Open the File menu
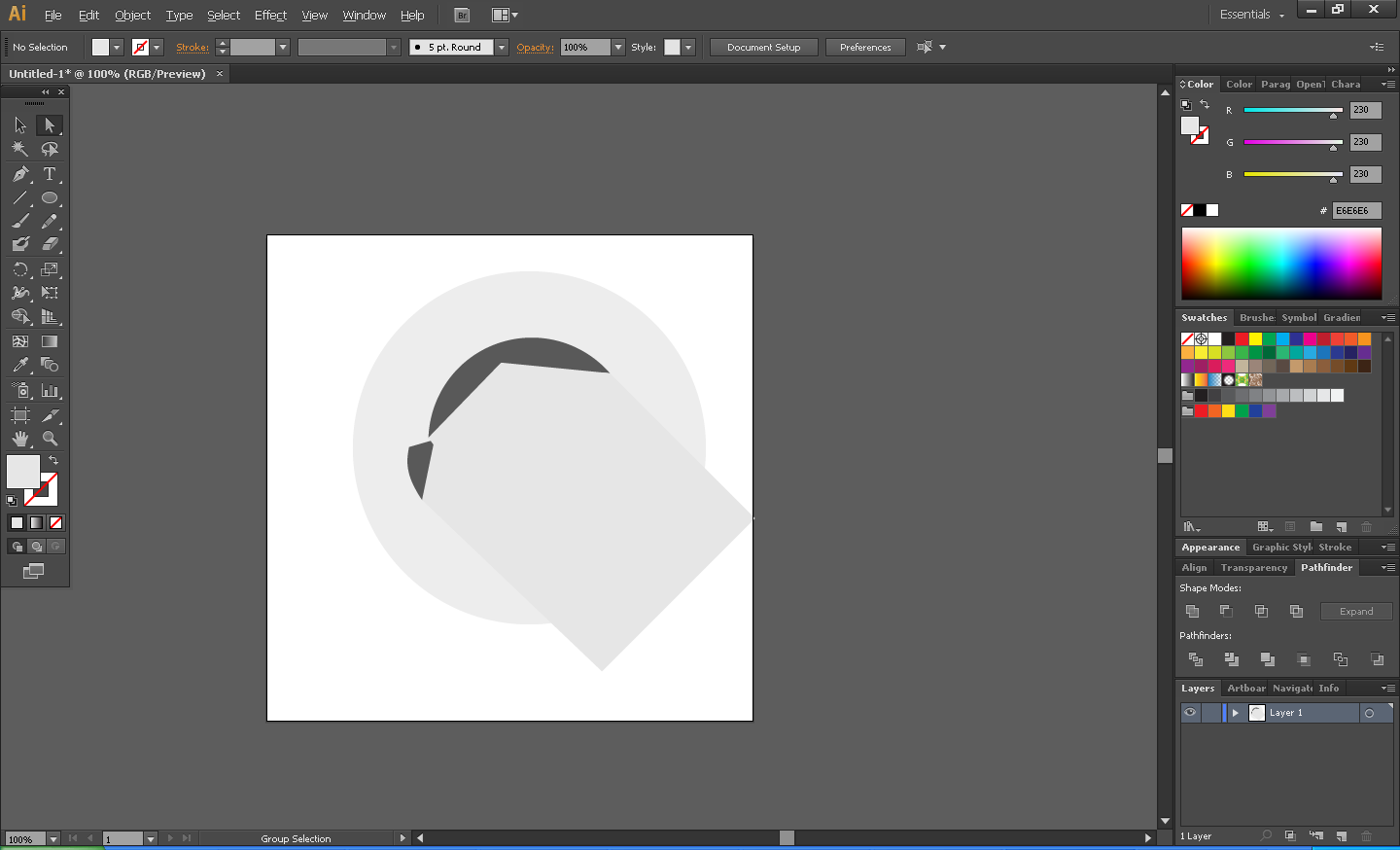 click(x=52, y=15)
